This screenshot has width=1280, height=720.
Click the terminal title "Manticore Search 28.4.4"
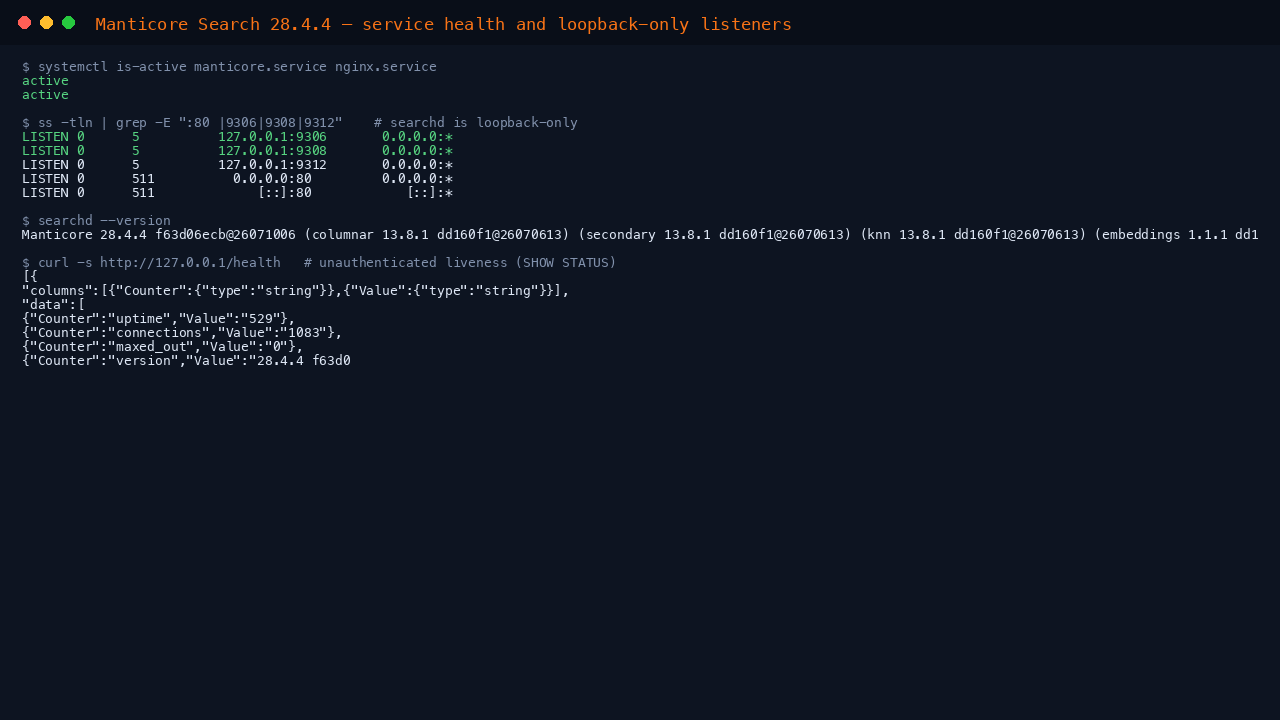[x=213, y=24]
